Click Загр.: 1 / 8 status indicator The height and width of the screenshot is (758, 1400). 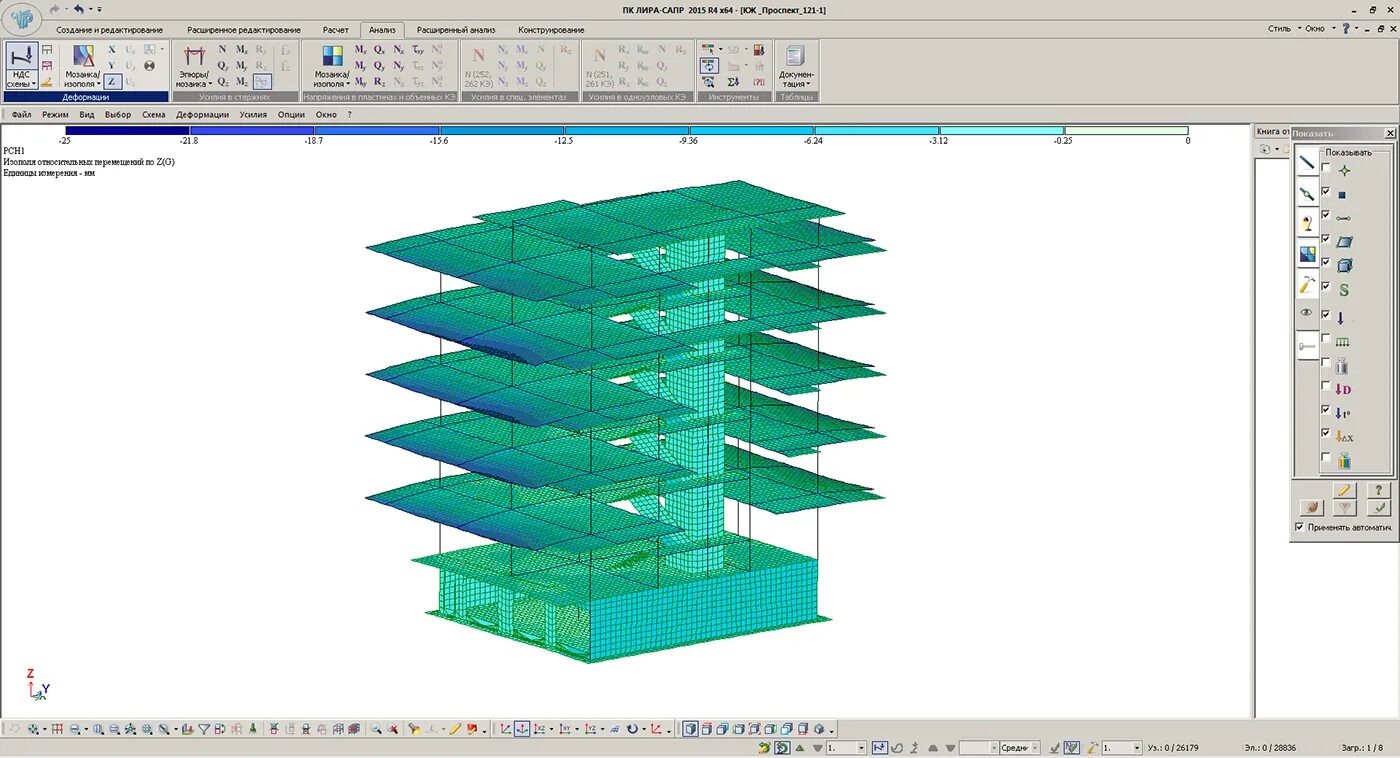coord(1362,748)
